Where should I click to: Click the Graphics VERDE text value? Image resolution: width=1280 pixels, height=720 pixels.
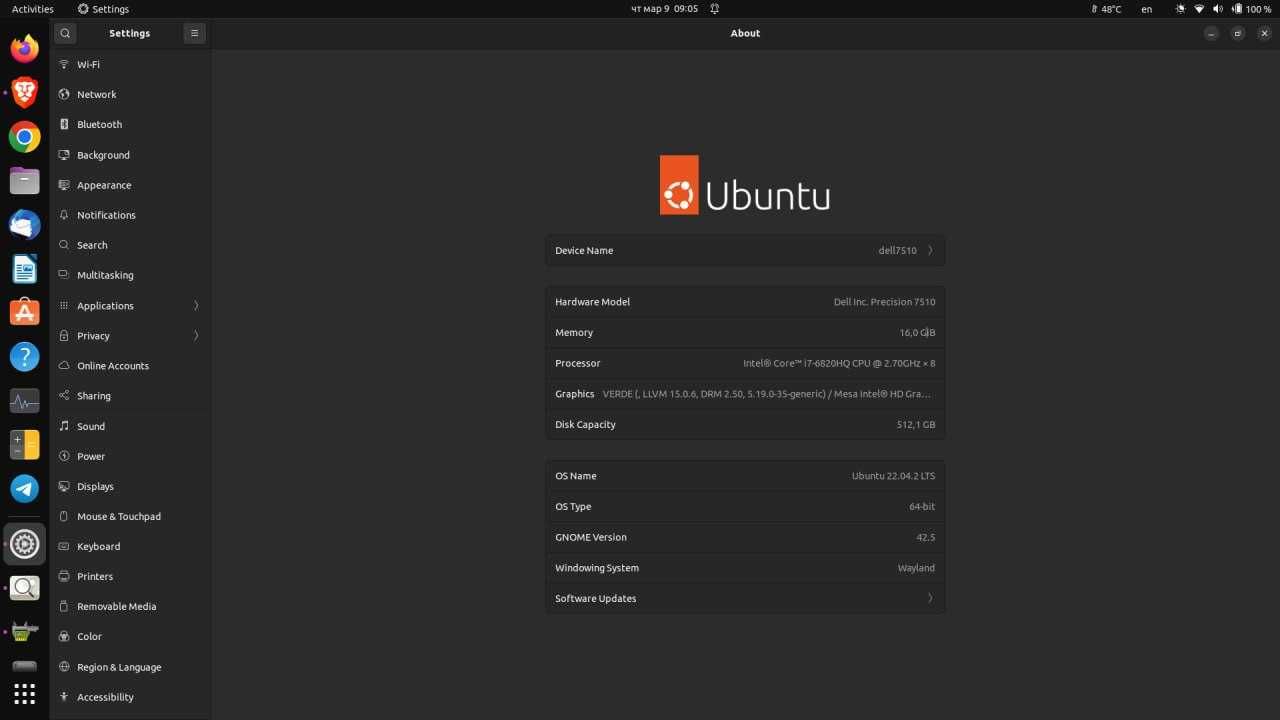click(x=768, y=394)
